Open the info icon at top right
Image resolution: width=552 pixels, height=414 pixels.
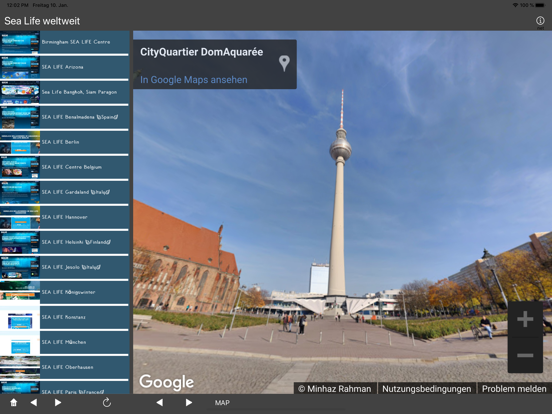[x=540, y=20]
